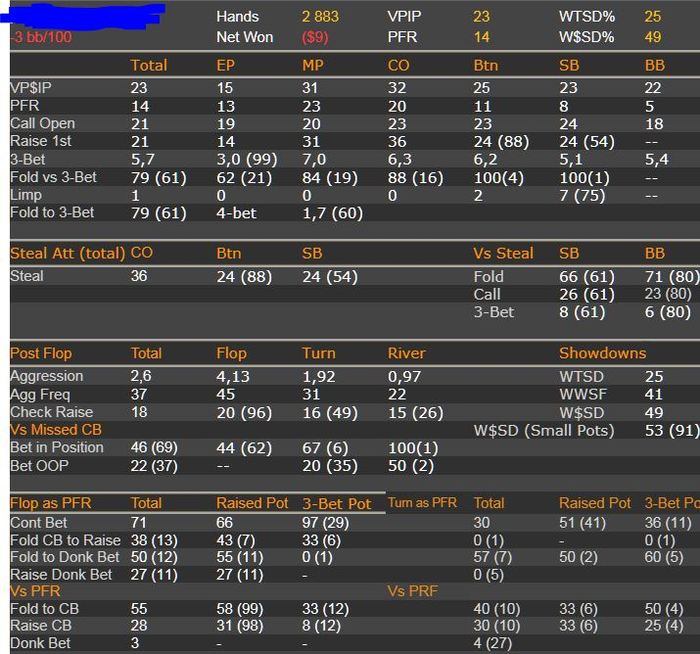Select the 'Bet OOP' row label

coord(39,466)
